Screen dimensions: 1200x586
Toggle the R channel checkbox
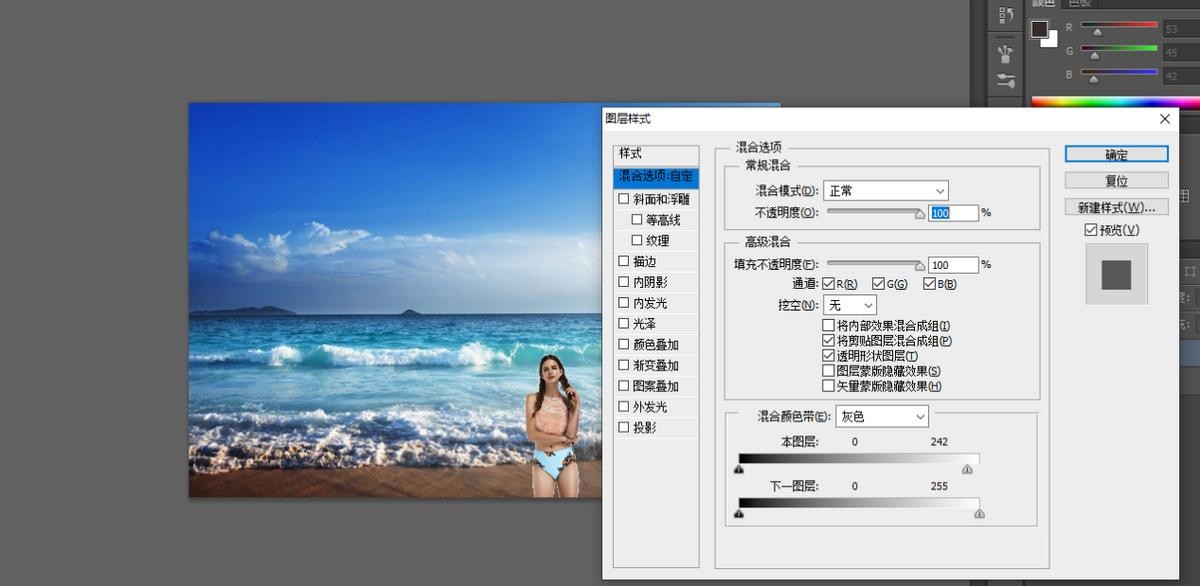[828, 284]
